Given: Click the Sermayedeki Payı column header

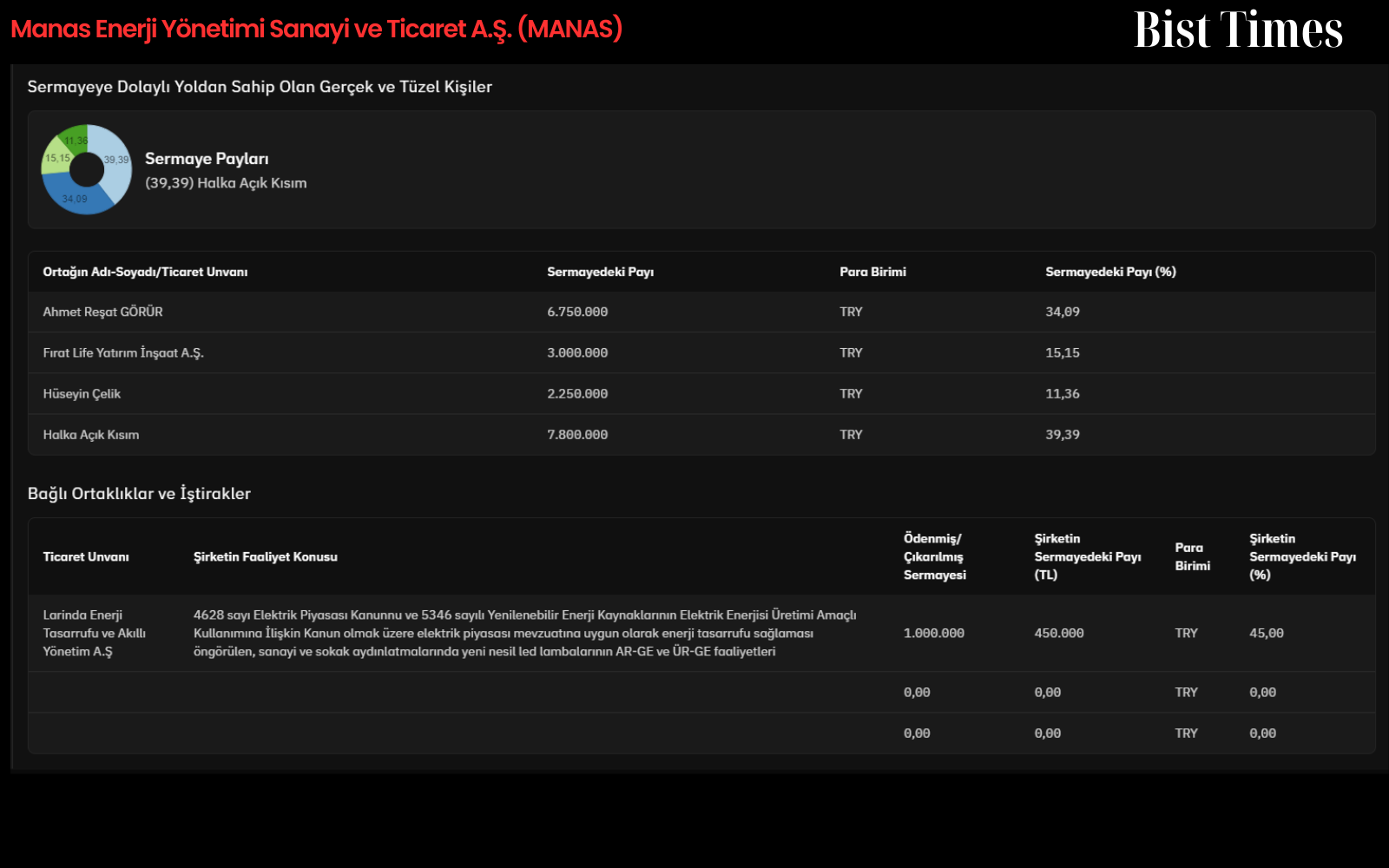Looking at the screenshot, I should [x=600, y=272].
